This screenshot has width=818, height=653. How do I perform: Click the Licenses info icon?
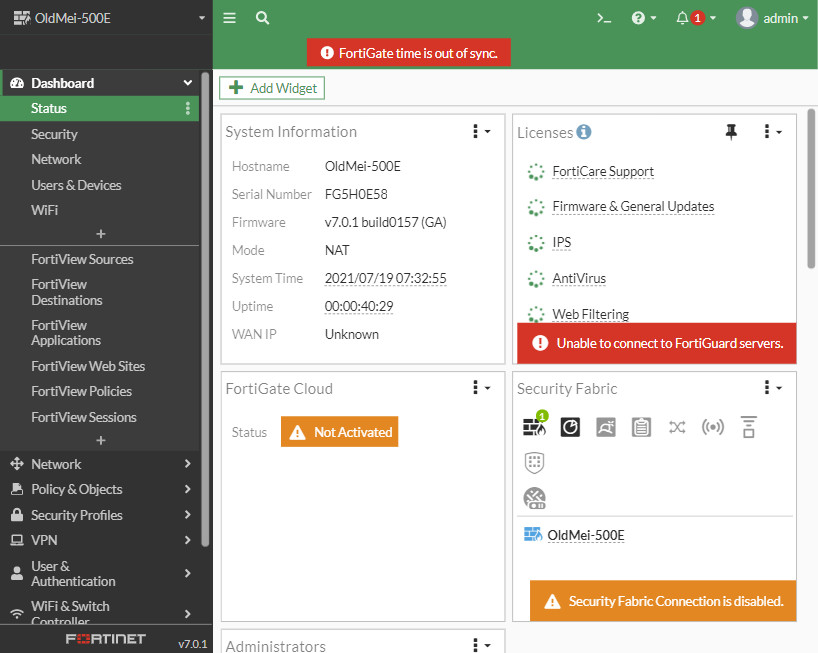pyautogui.click(x=584, y=132)
